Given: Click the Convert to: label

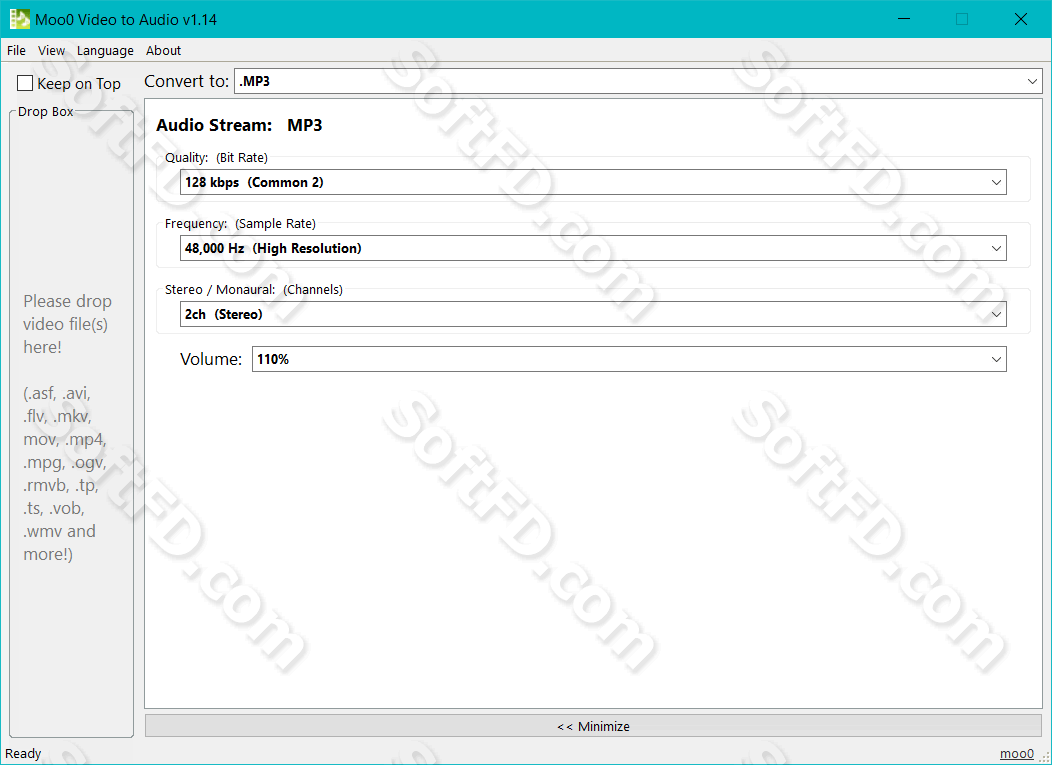Looking at the screenshot, I should (187, 81).
